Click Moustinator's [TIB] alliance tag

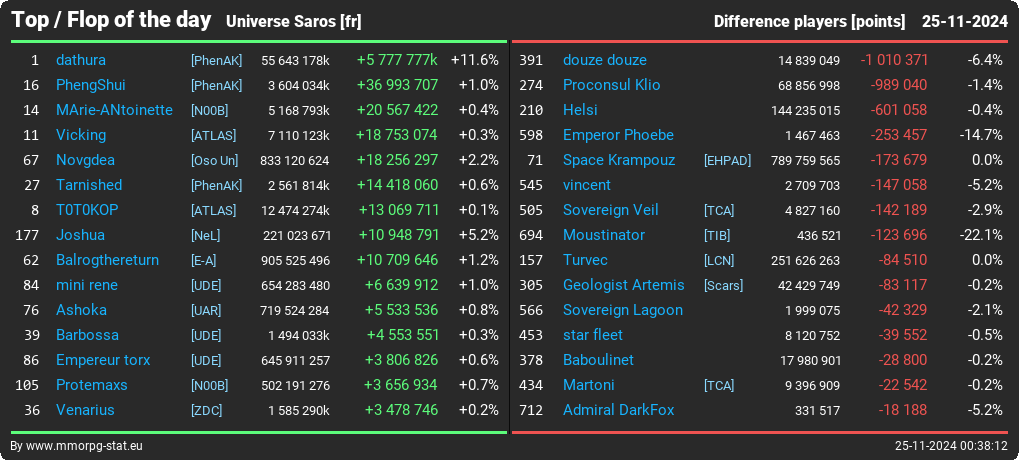(717, 236)
